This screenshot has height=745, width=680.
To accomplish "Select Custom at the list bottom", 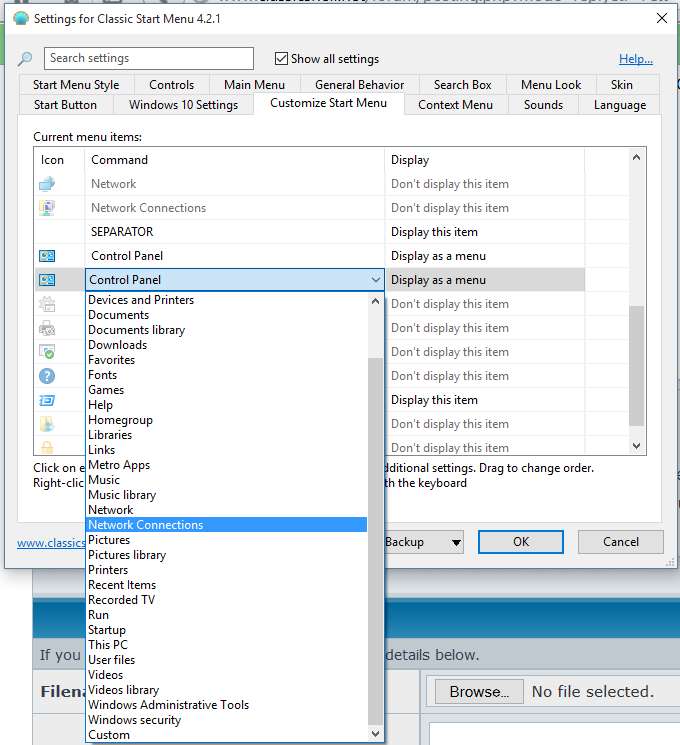I will (109, 735).
